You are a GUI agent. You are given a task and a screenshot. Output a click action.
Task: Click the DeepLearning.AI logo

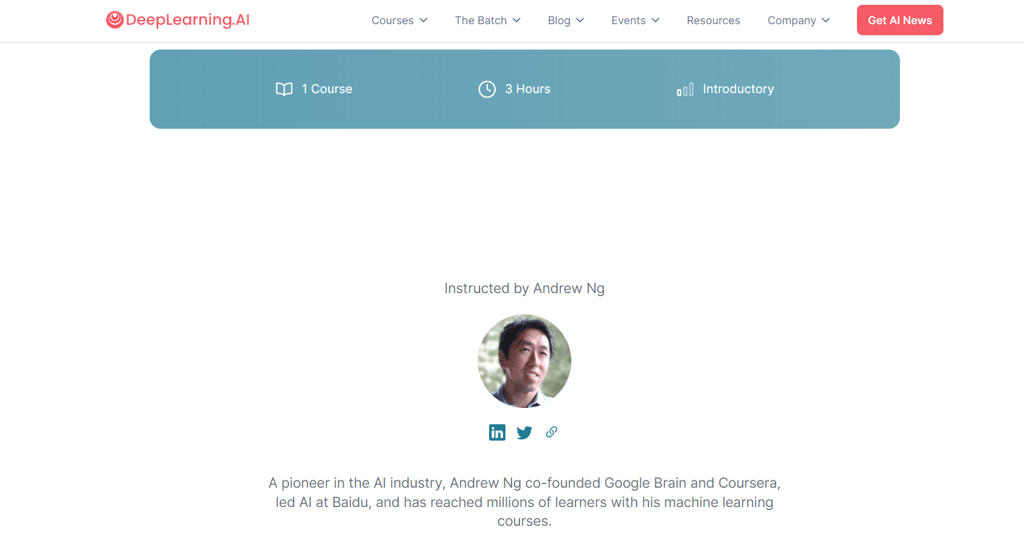pos(178,20)
